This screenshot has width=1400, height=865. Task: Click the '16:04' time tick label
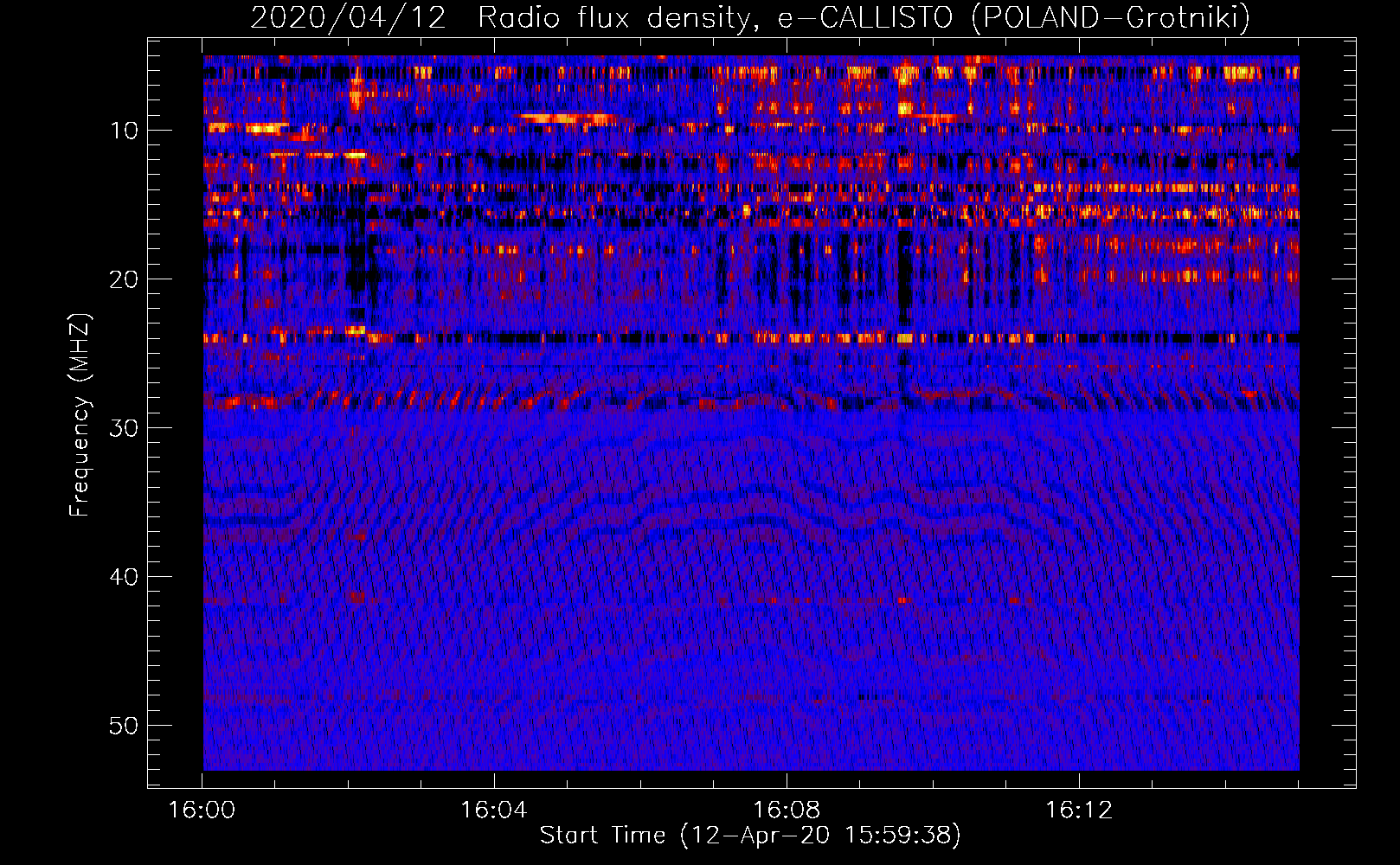pyautogui.click(x=494, y=811)
